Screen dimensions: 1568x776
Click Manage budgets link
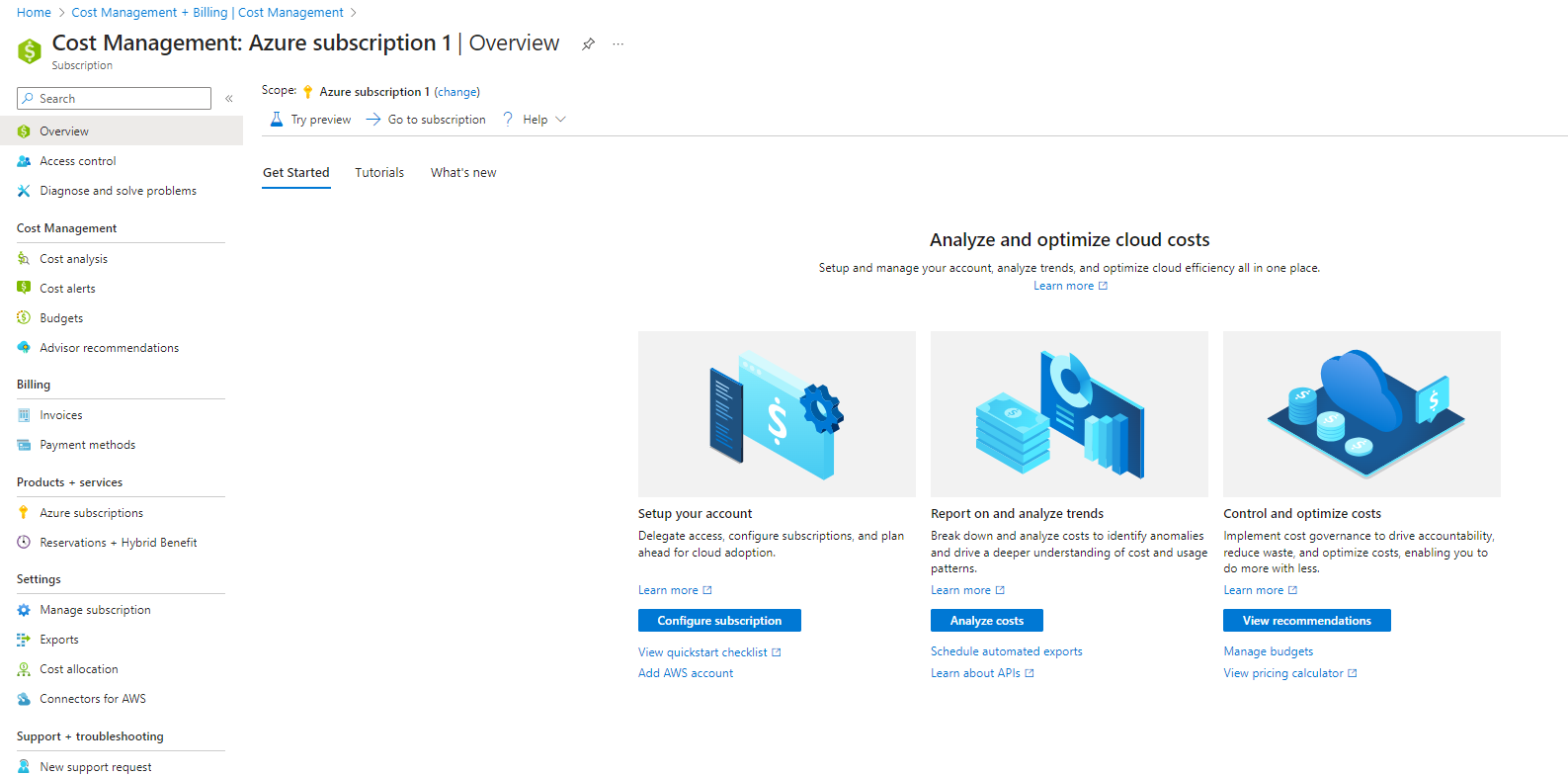(x=1269, y=651)
